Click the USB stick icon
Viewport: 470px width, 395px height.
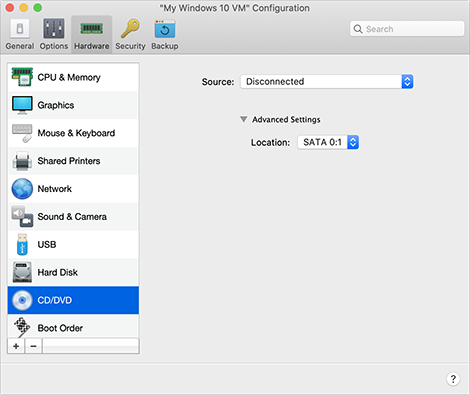tap(22, 244)
